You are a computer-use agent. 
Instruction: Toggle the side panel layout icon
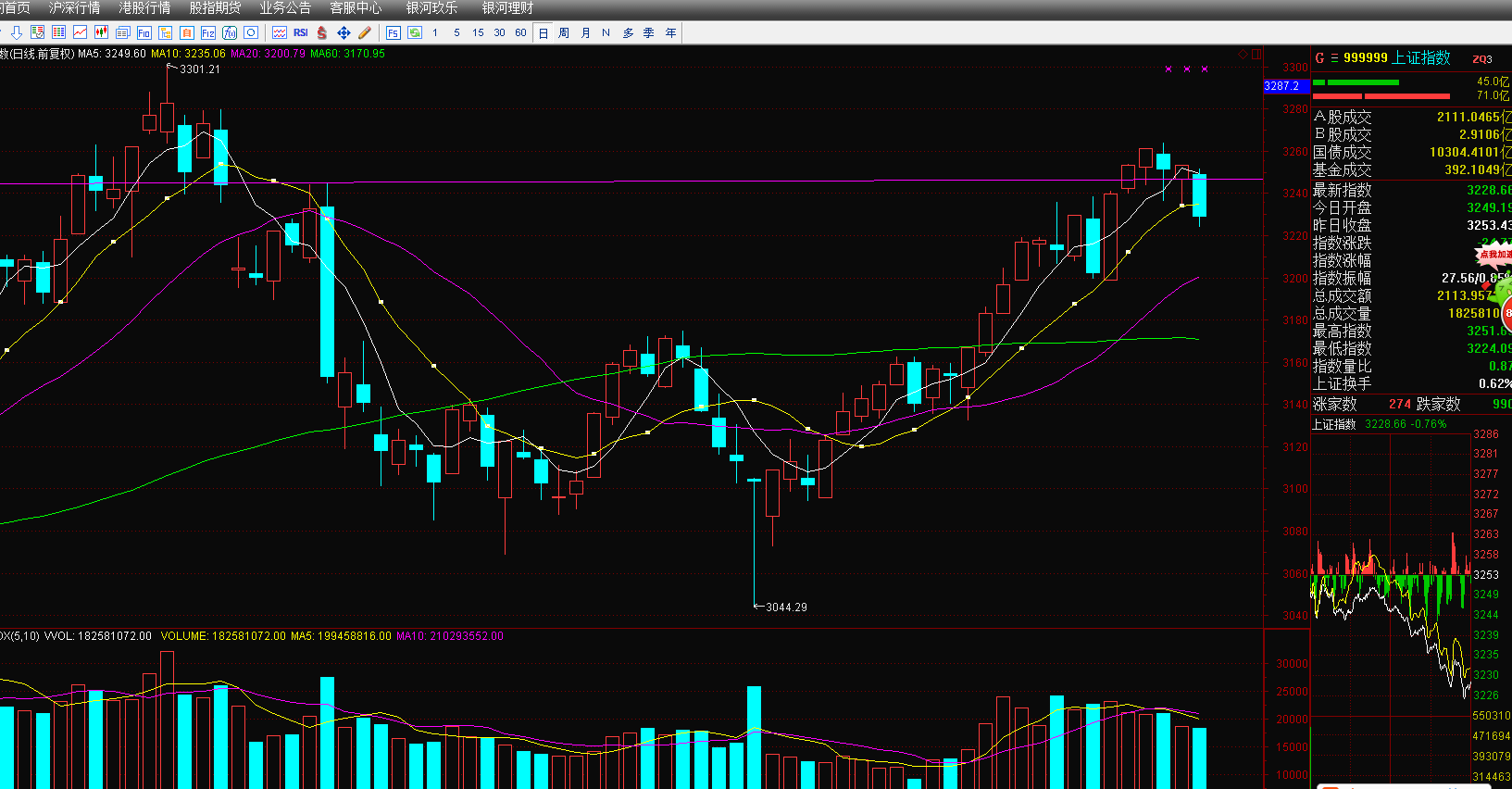pyautogui.click(x=1256, y=55)
